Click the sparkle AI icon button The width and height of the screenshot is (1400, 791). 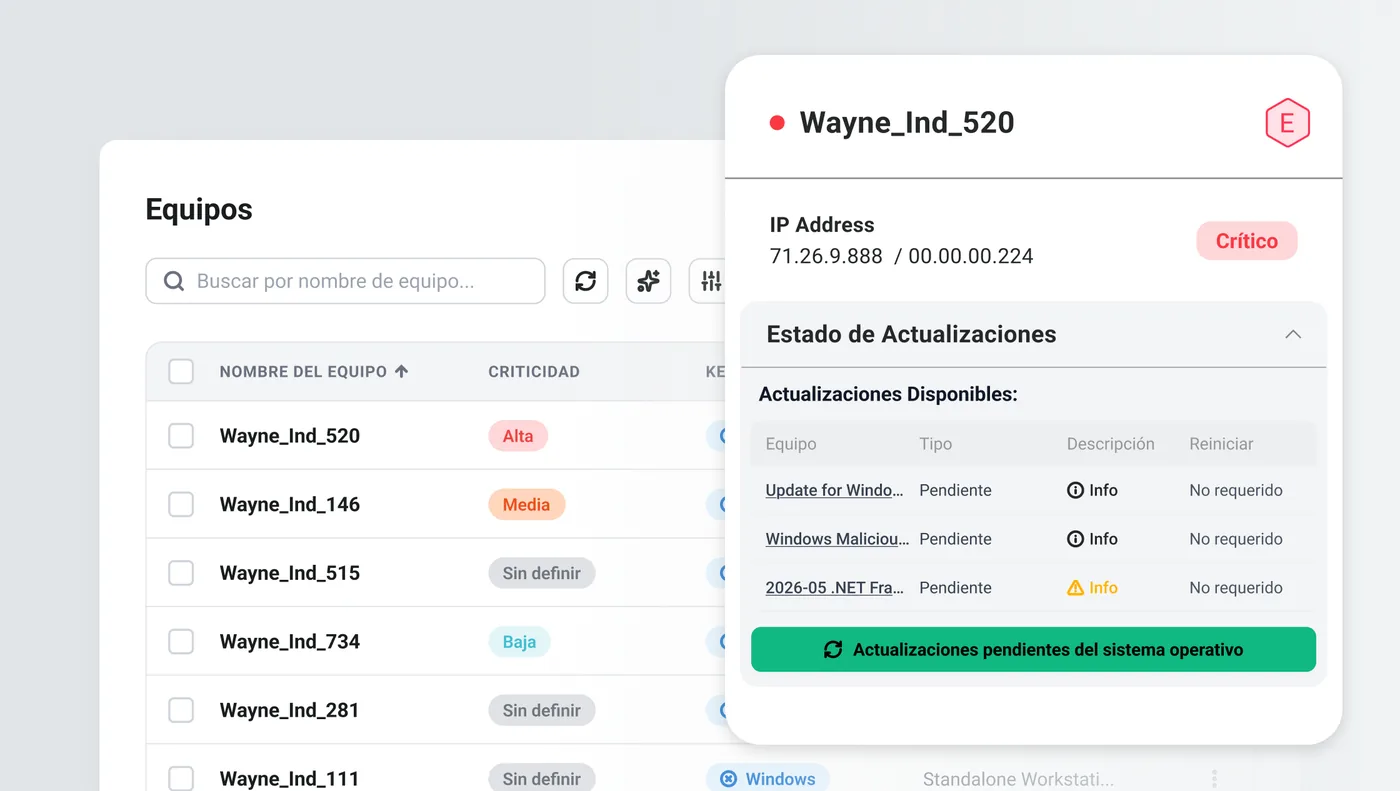click(x=648, y=281)
